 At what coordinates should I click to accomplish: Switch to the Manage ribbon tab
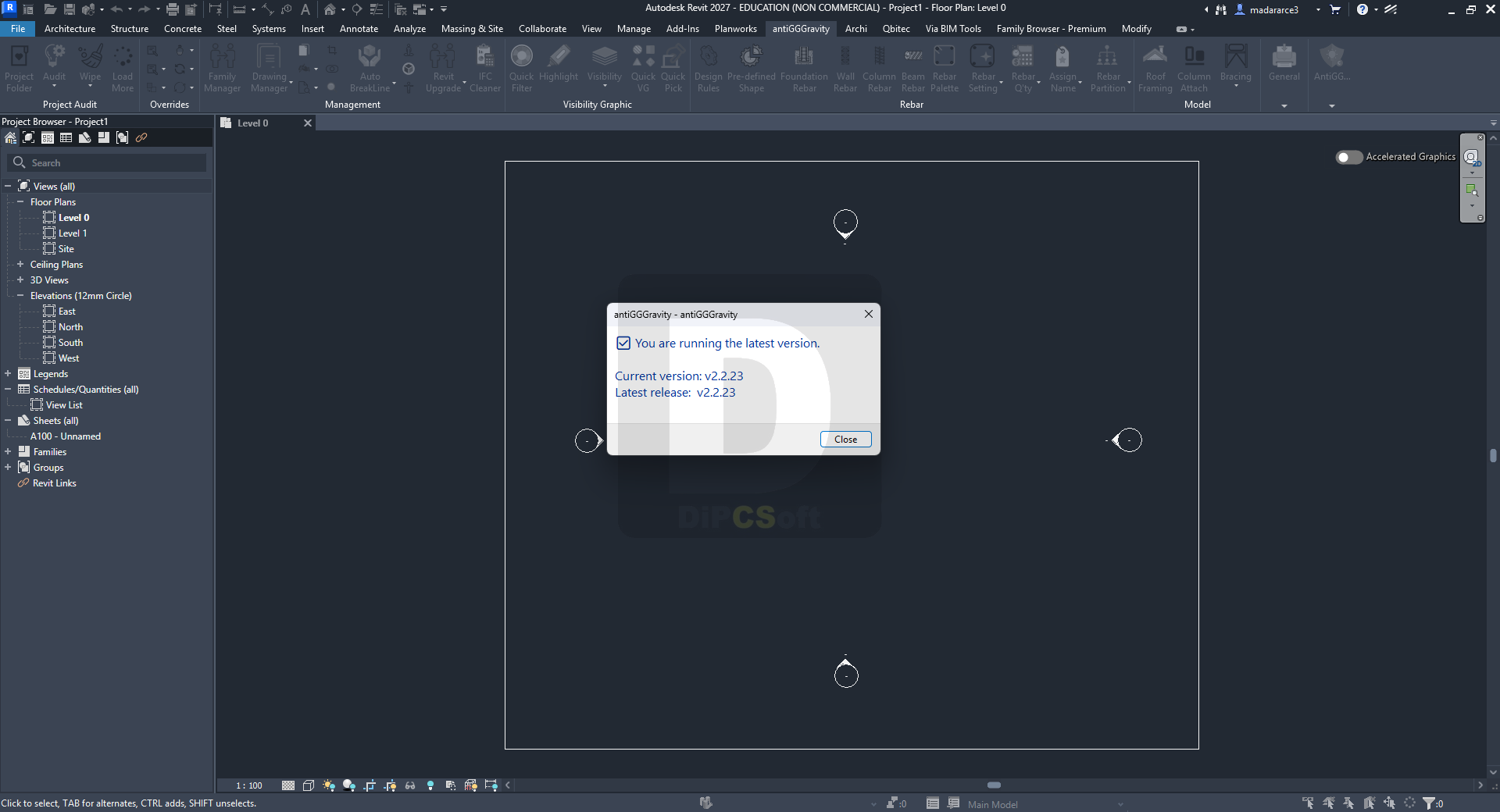[634, 29]
